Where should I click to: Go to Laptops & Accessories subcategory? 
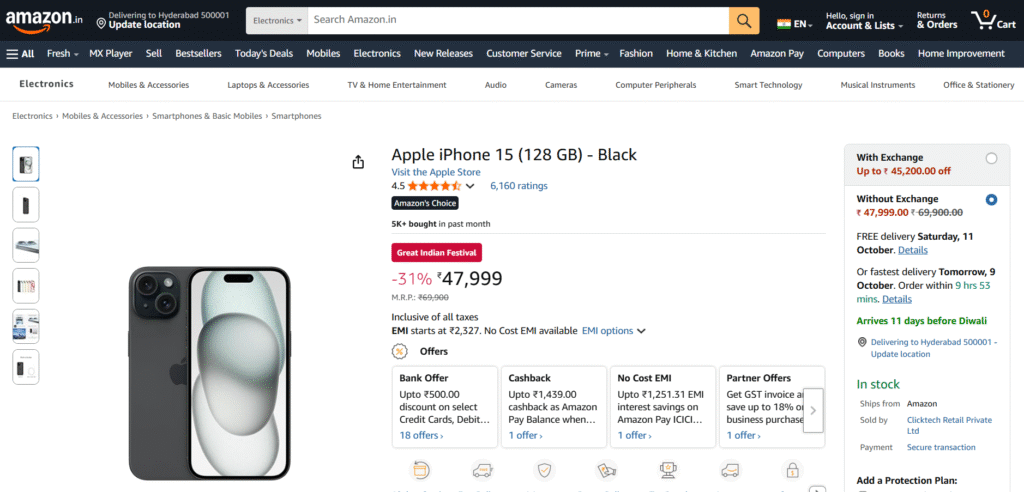click(268, 85)
